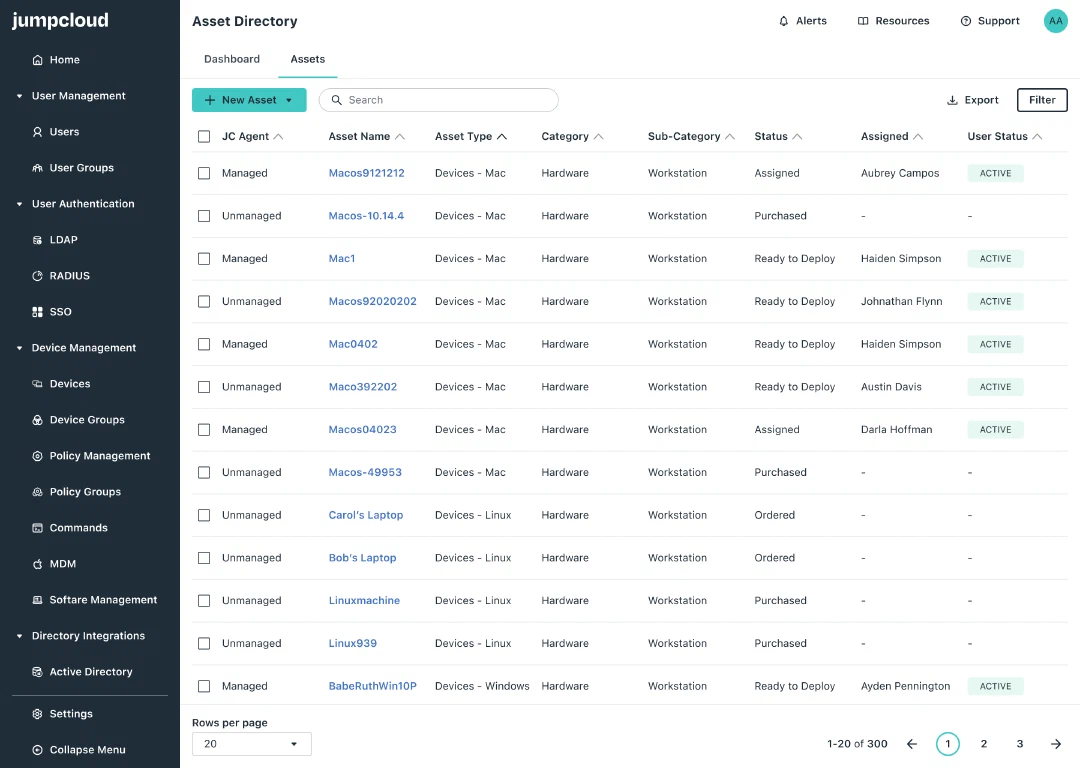
Task: Check the BabeRuthWin10P row checkbox
Action: (204, 686)
